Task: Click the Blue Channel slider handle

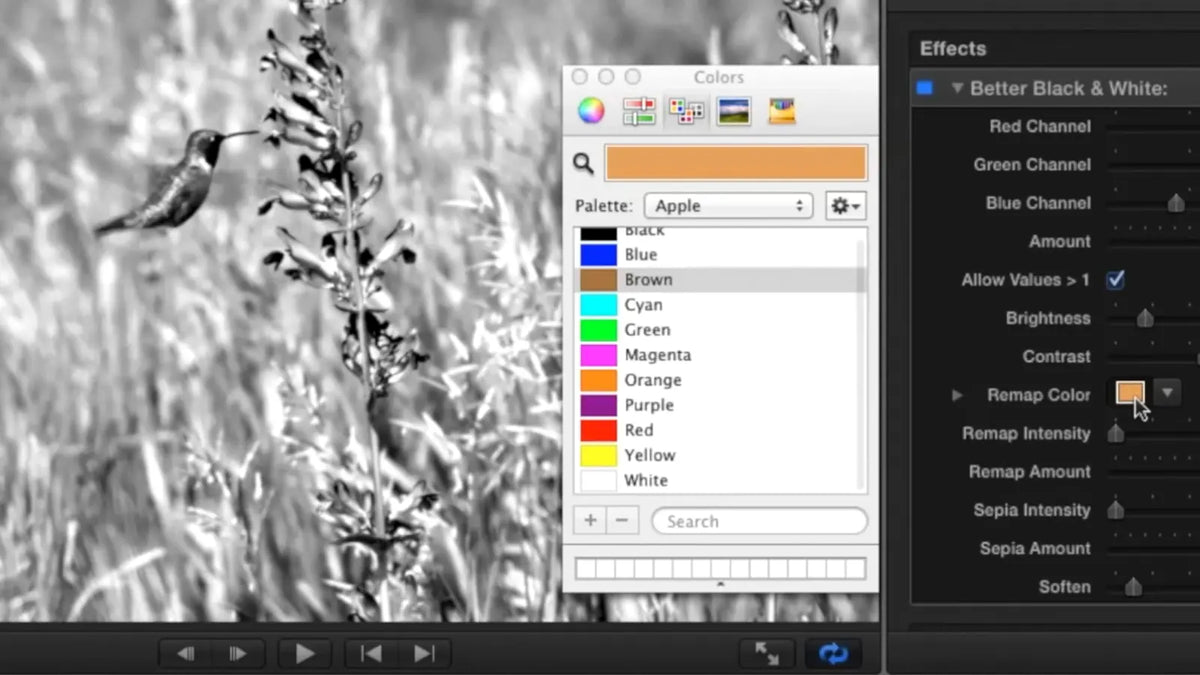Action: pos(1176,203)
